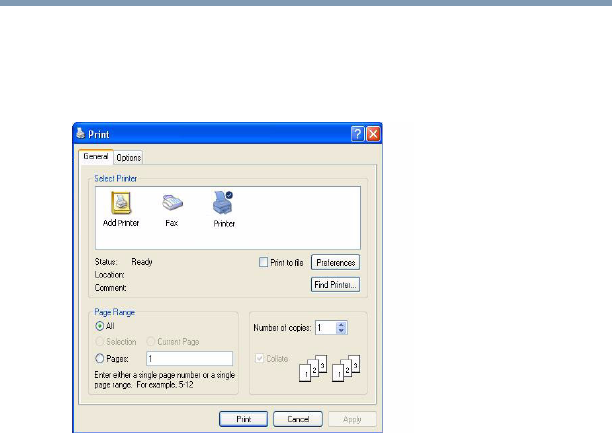This screenshot has height=433, width=612.
Task: Click the Page Range group label
Action: click(x=114, y=312)
